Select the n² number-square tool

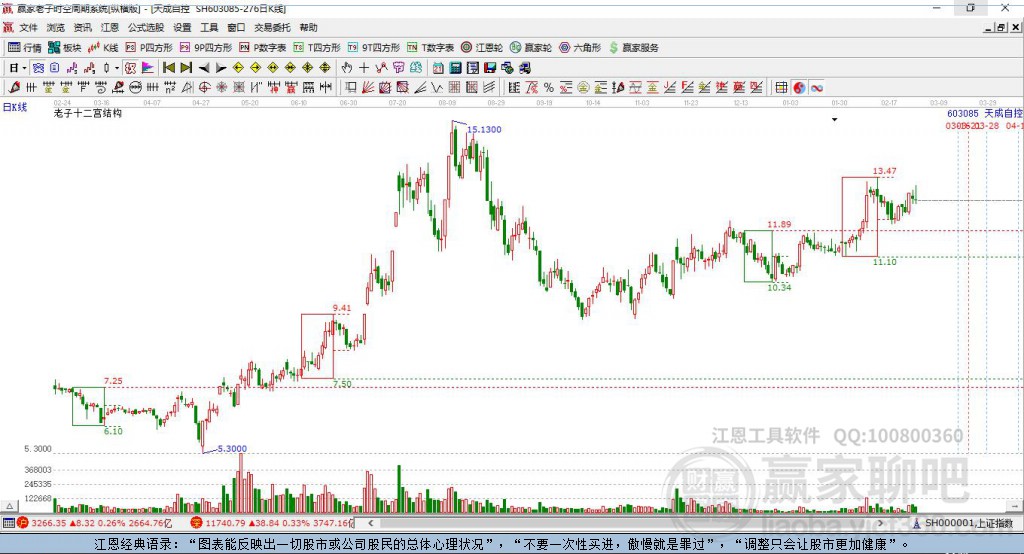point(170,88)
